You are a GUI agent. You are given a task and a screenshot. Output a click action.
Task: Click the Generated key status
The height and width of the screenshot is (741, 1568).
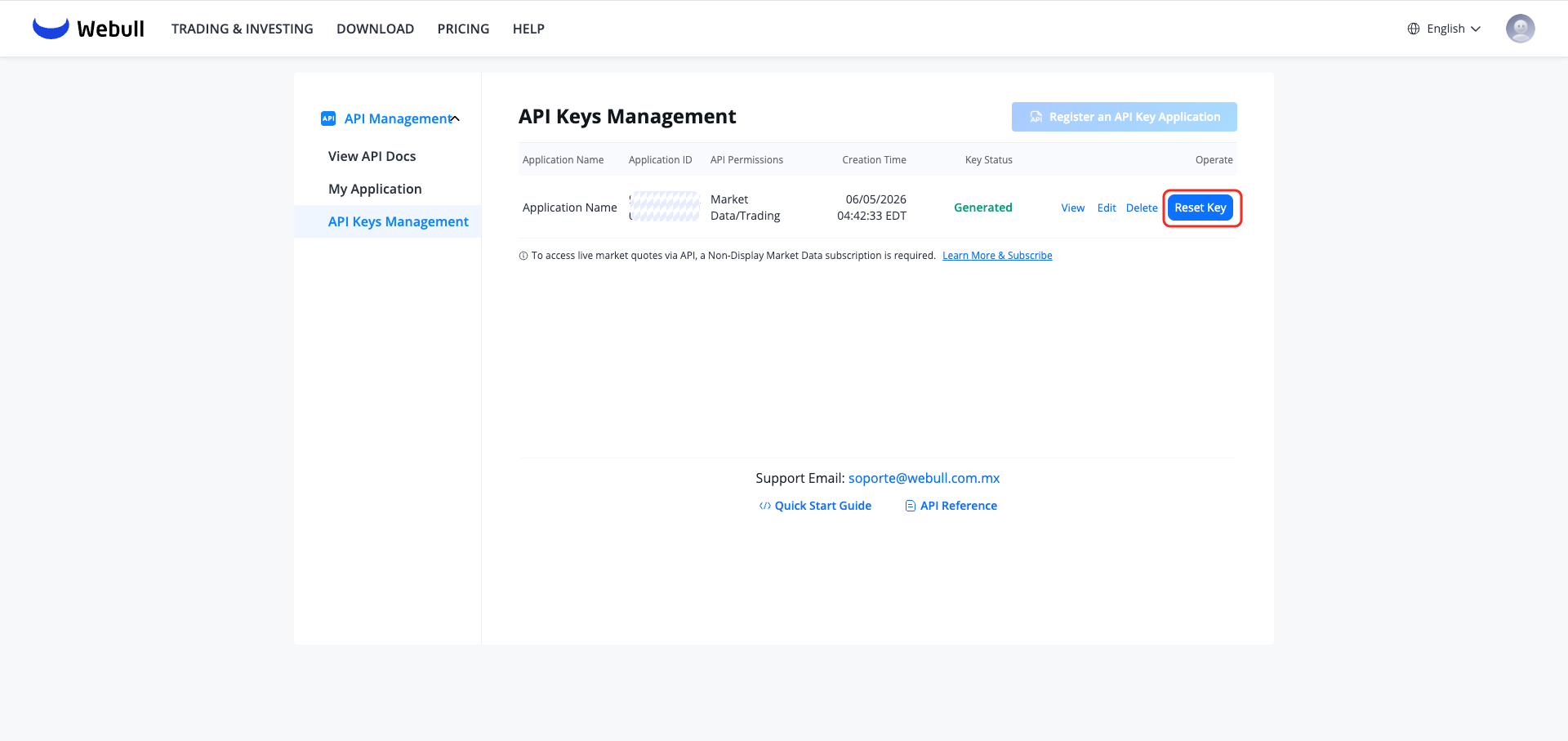coord(983,208)
